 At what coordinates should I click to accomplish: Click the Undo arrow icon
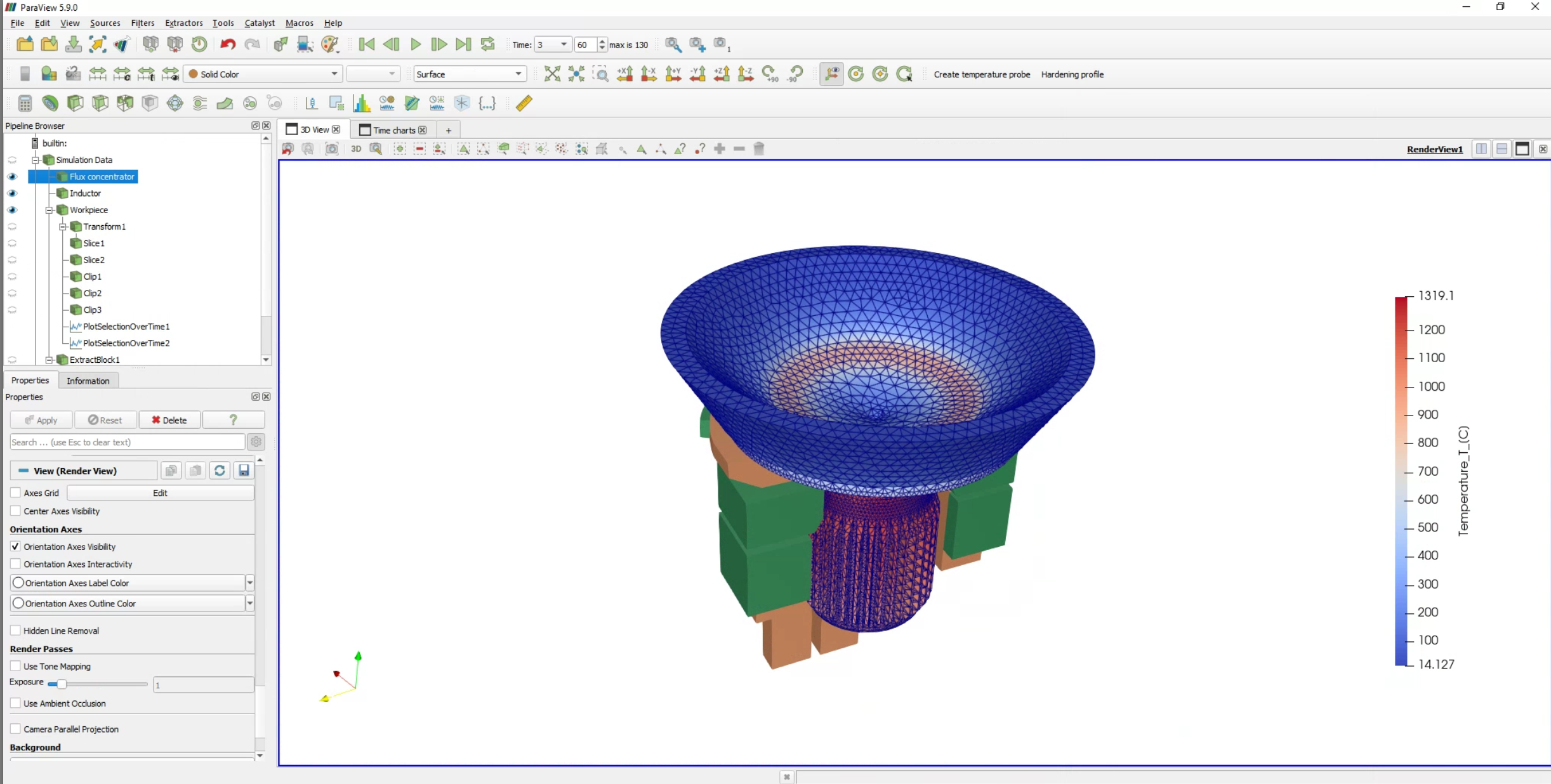(228, 44)
